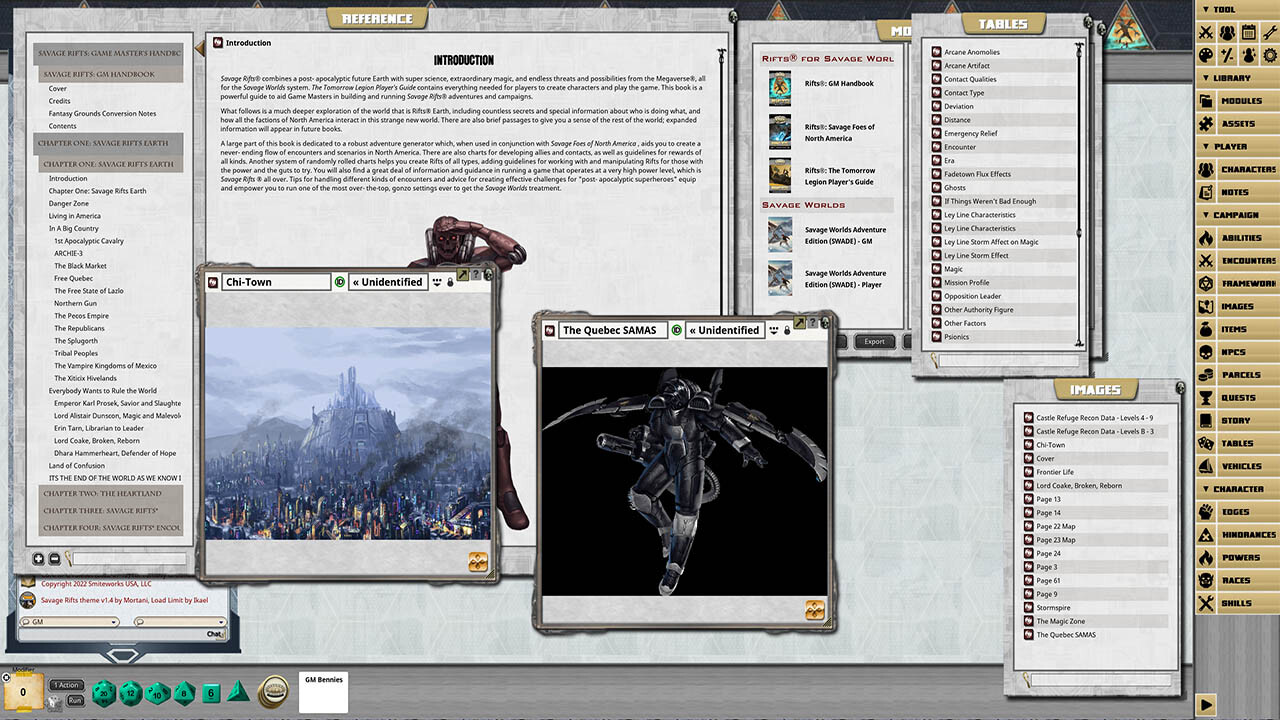Toggle player sharing face icon on Chi-Town window
This screenshot has height=720, width=1280.
(437, 282)
